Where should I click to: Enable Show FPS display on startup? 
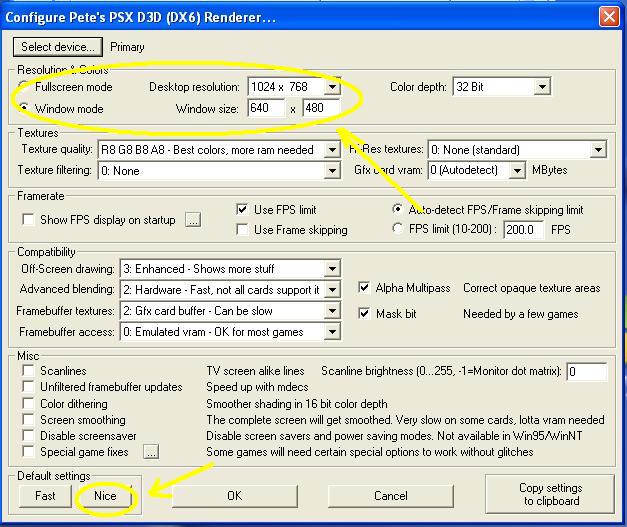[x=28, y=220]
